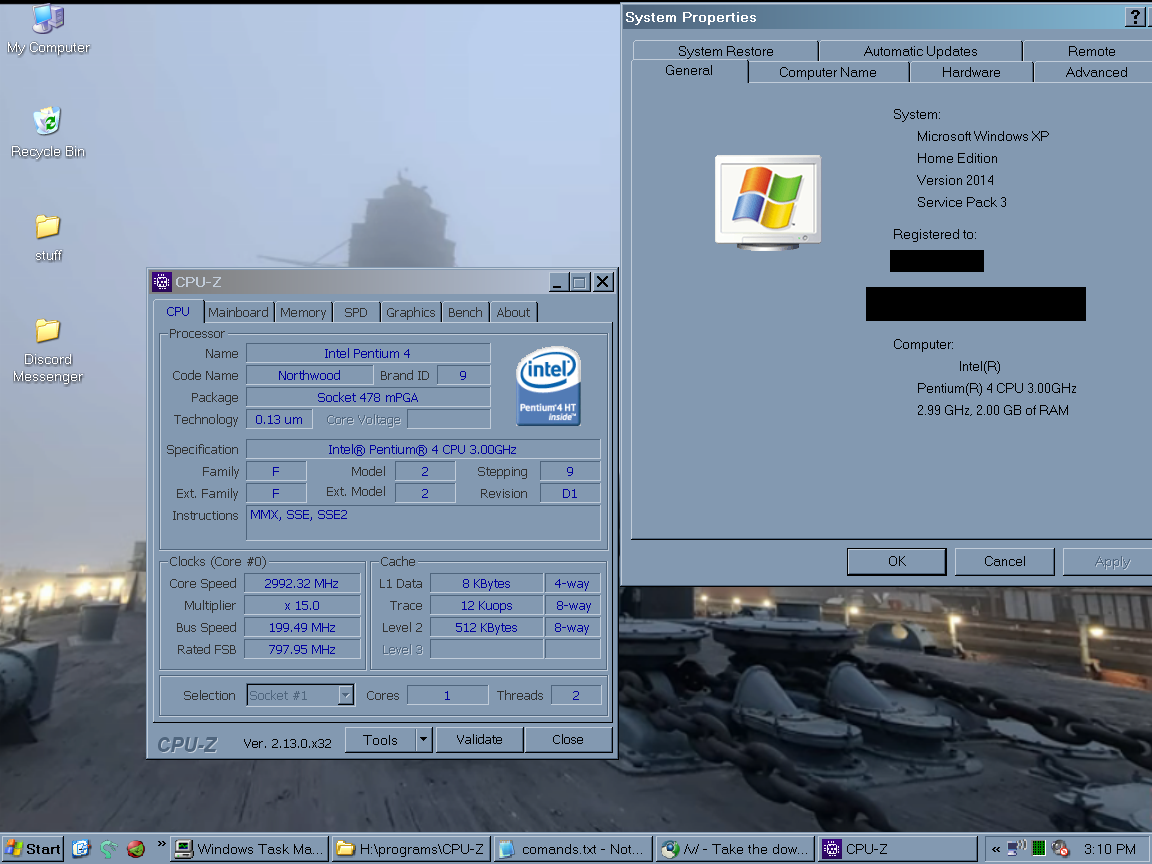
Task: Click the Multiplier value x 15.0
Action: click(x=302, y=605)
